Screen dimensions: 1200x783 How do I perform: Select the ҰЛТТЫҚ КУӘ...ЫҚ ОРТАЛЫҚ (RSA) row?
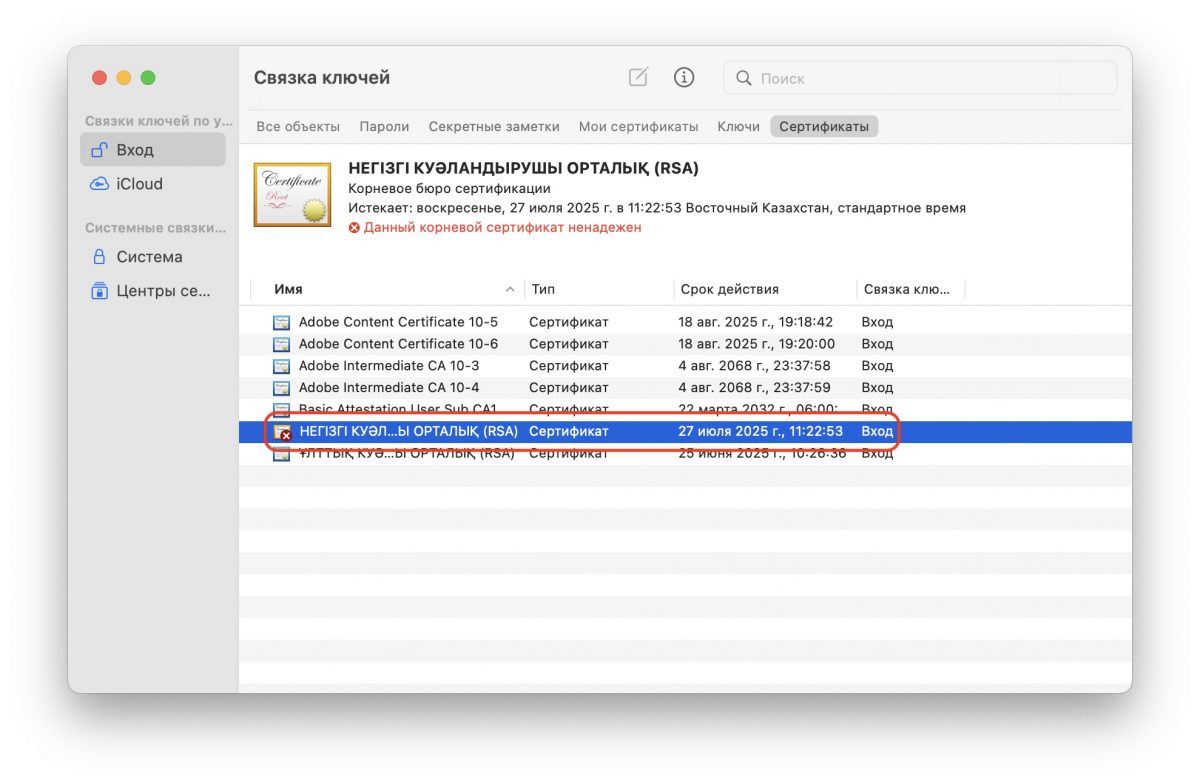[685, 454]
